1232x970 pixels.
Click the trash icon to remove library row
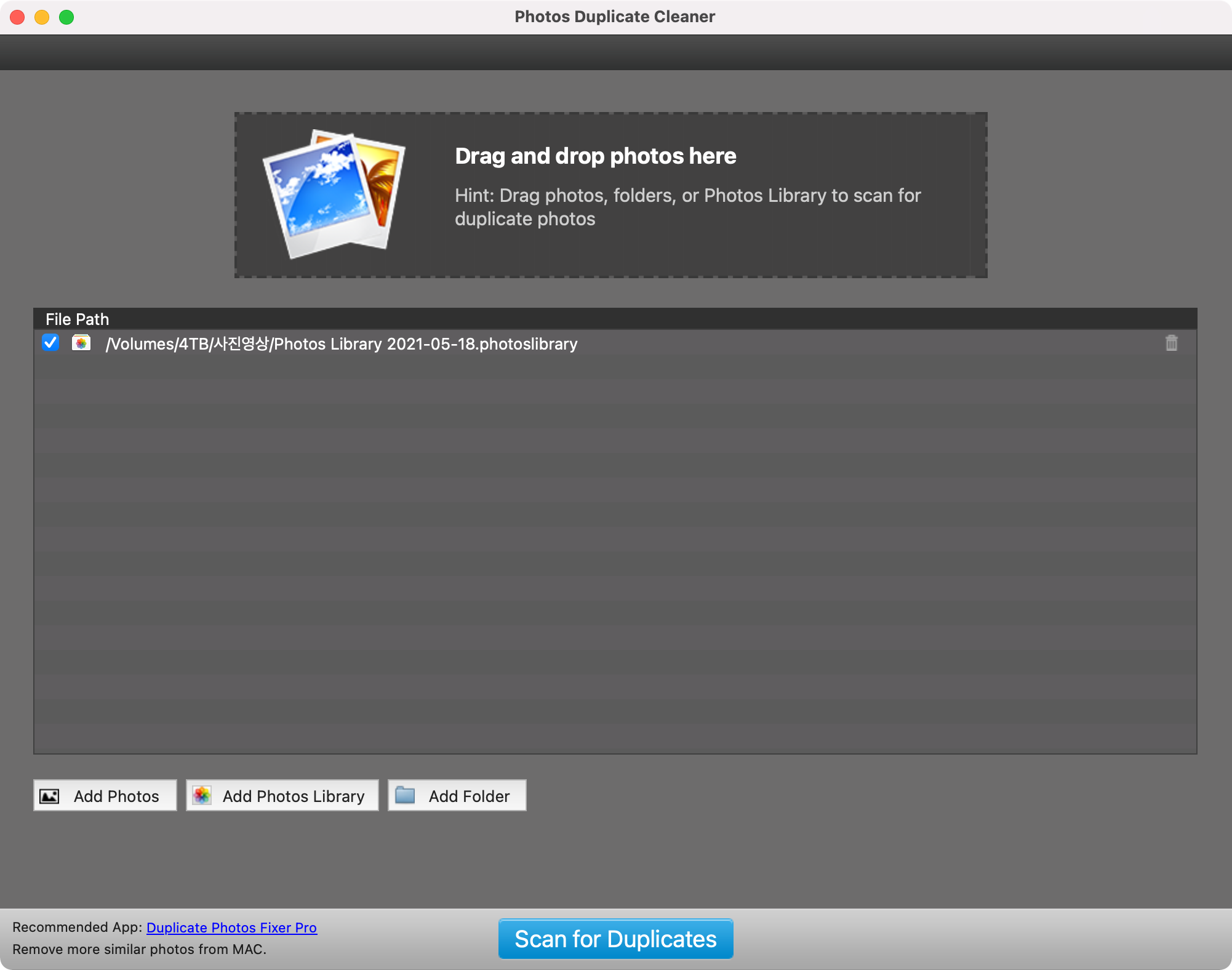click(1171, 343)
